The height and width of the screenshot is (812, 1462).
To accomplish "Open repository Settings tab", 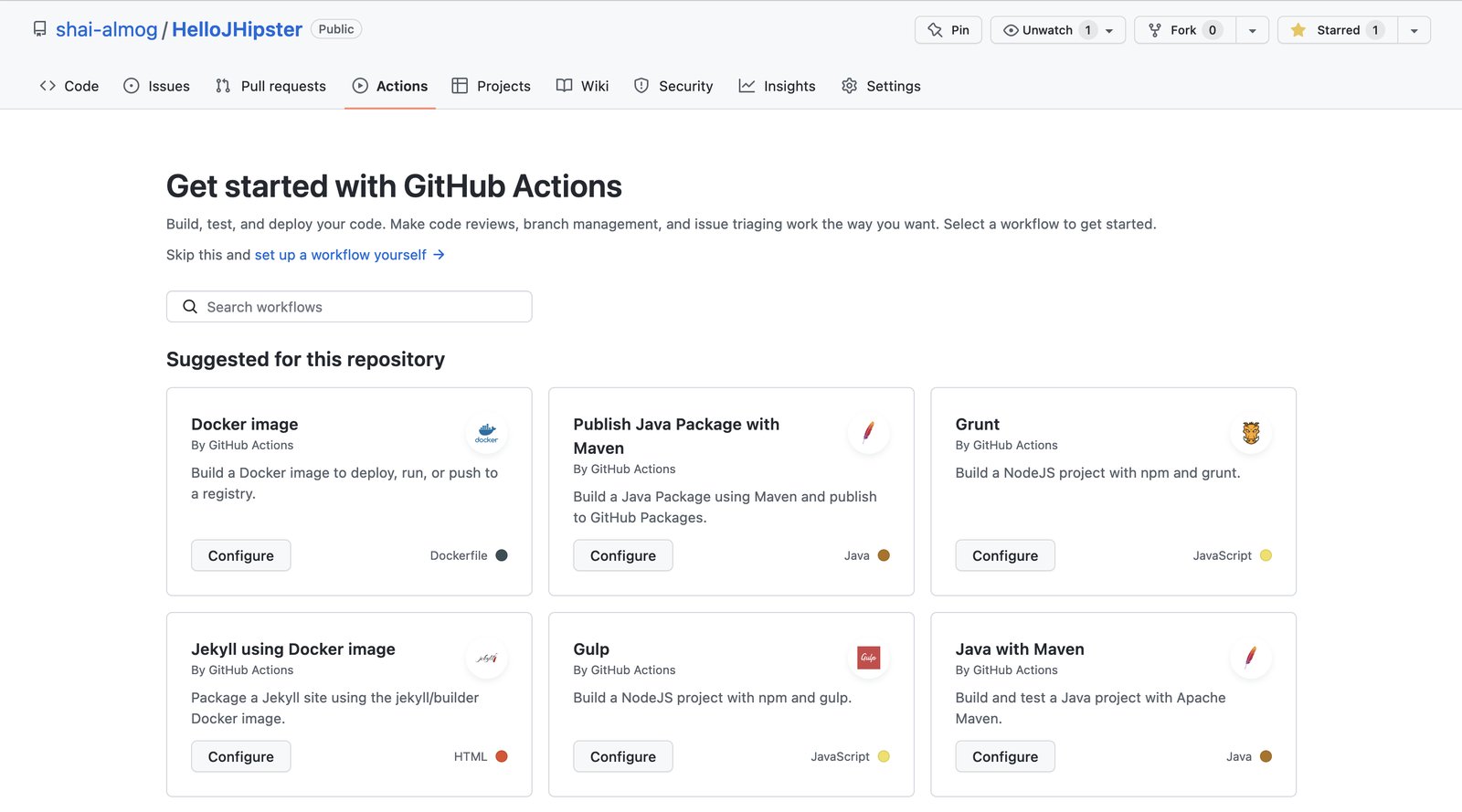I will (x=881, y=86).
